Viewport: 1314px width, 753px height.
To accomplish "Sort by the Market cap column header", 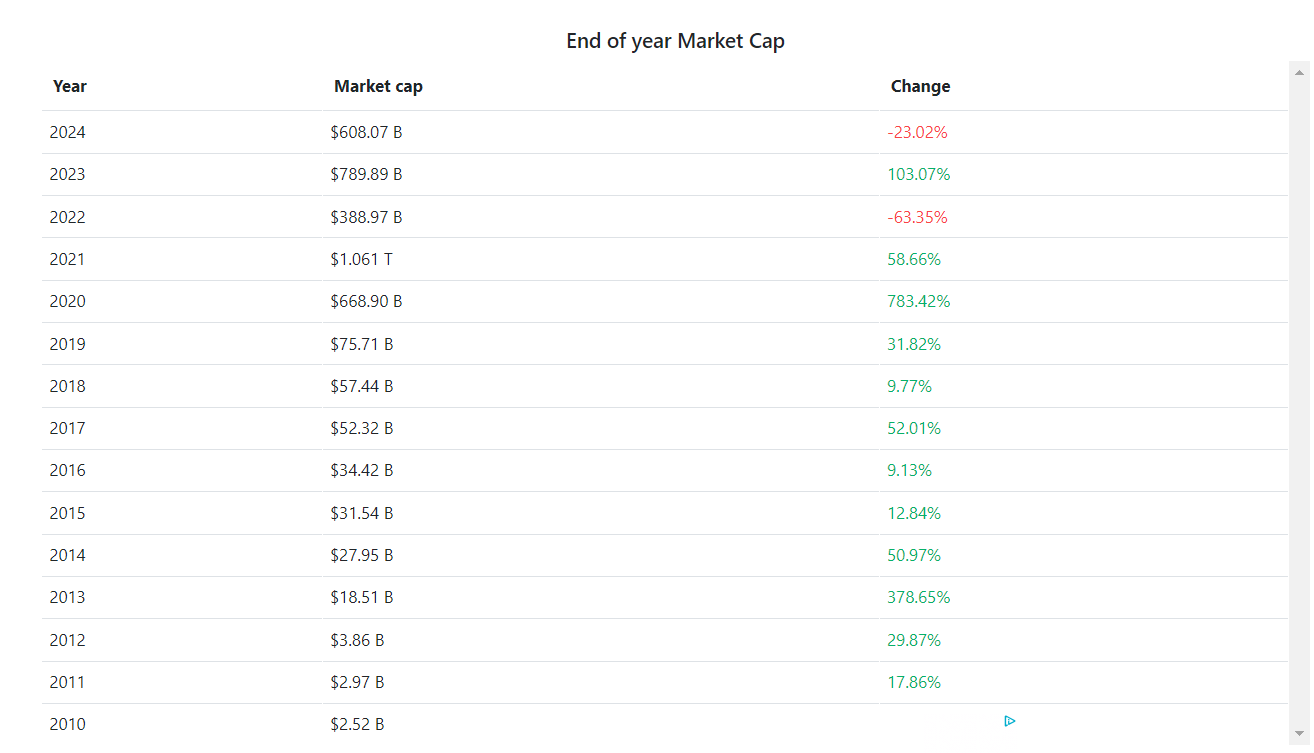I will coord(378,86).
